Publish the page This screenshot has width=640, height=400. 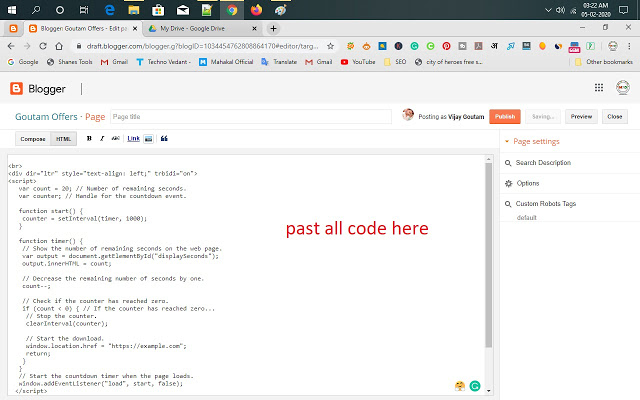505,116
